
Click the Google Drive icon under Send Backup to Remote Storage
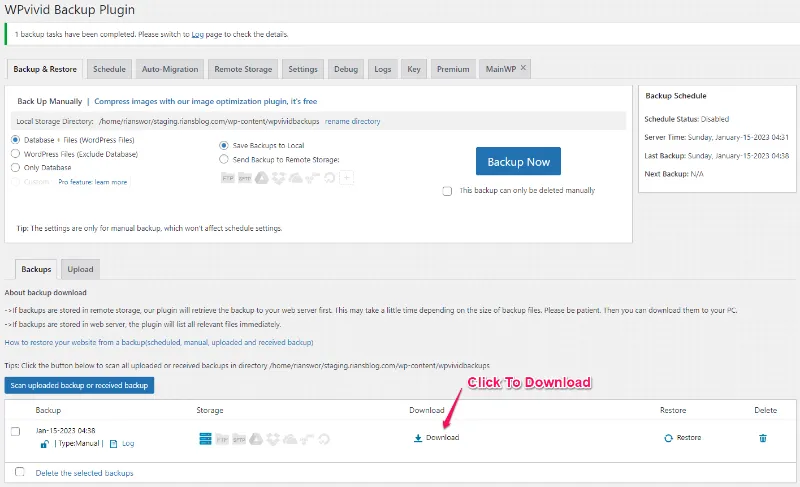click(262, 178)
